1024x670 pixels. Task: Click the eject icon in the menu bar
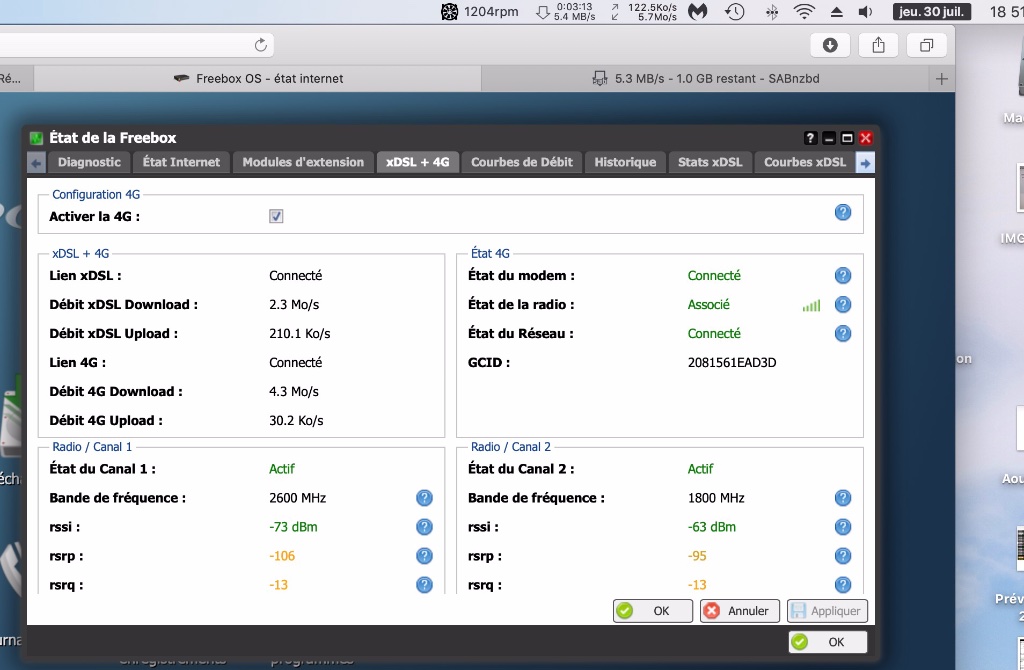coord(836,12)
